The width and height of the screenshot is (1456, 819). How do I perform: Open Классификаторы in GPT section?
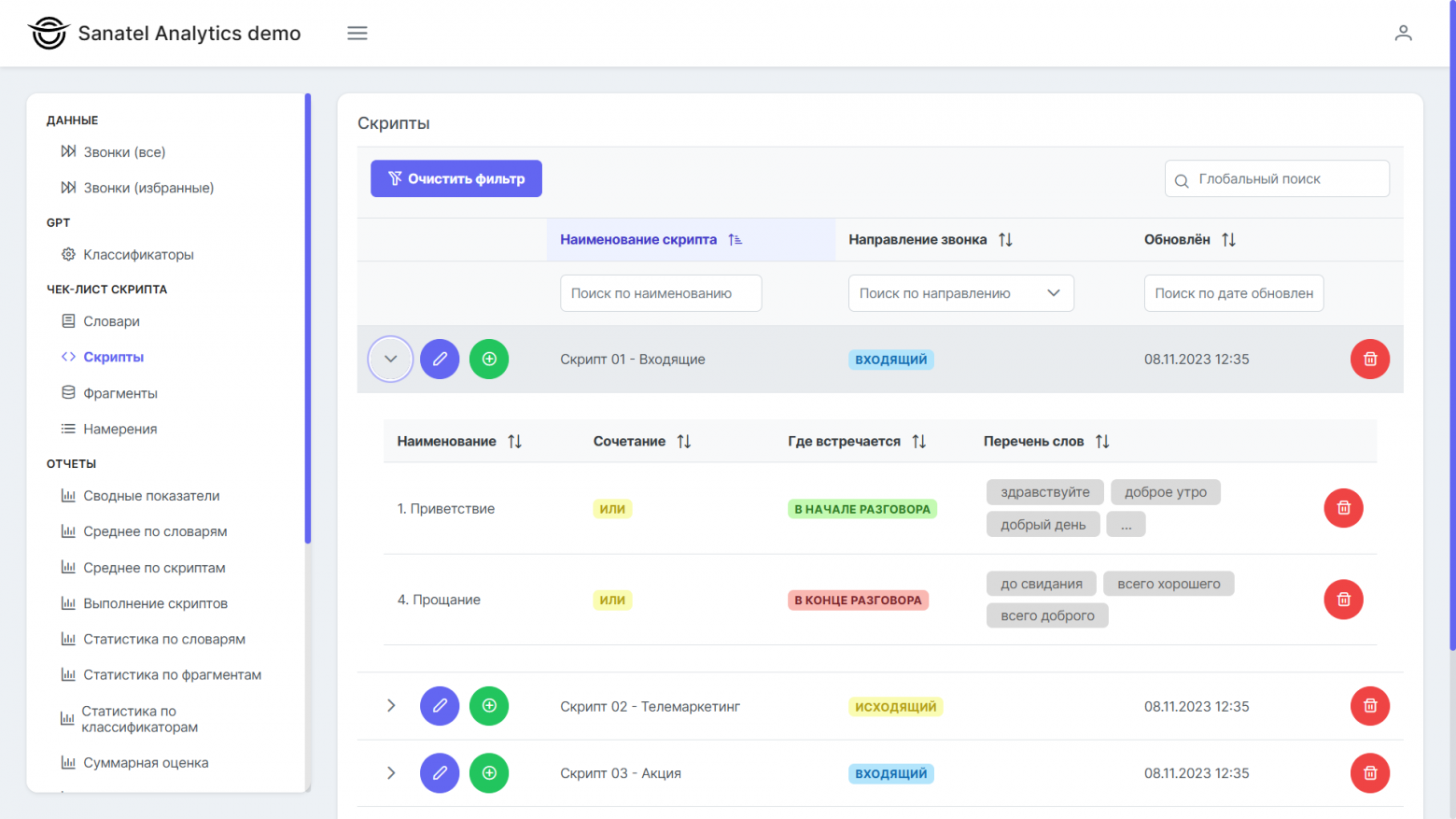click(138, 255)
